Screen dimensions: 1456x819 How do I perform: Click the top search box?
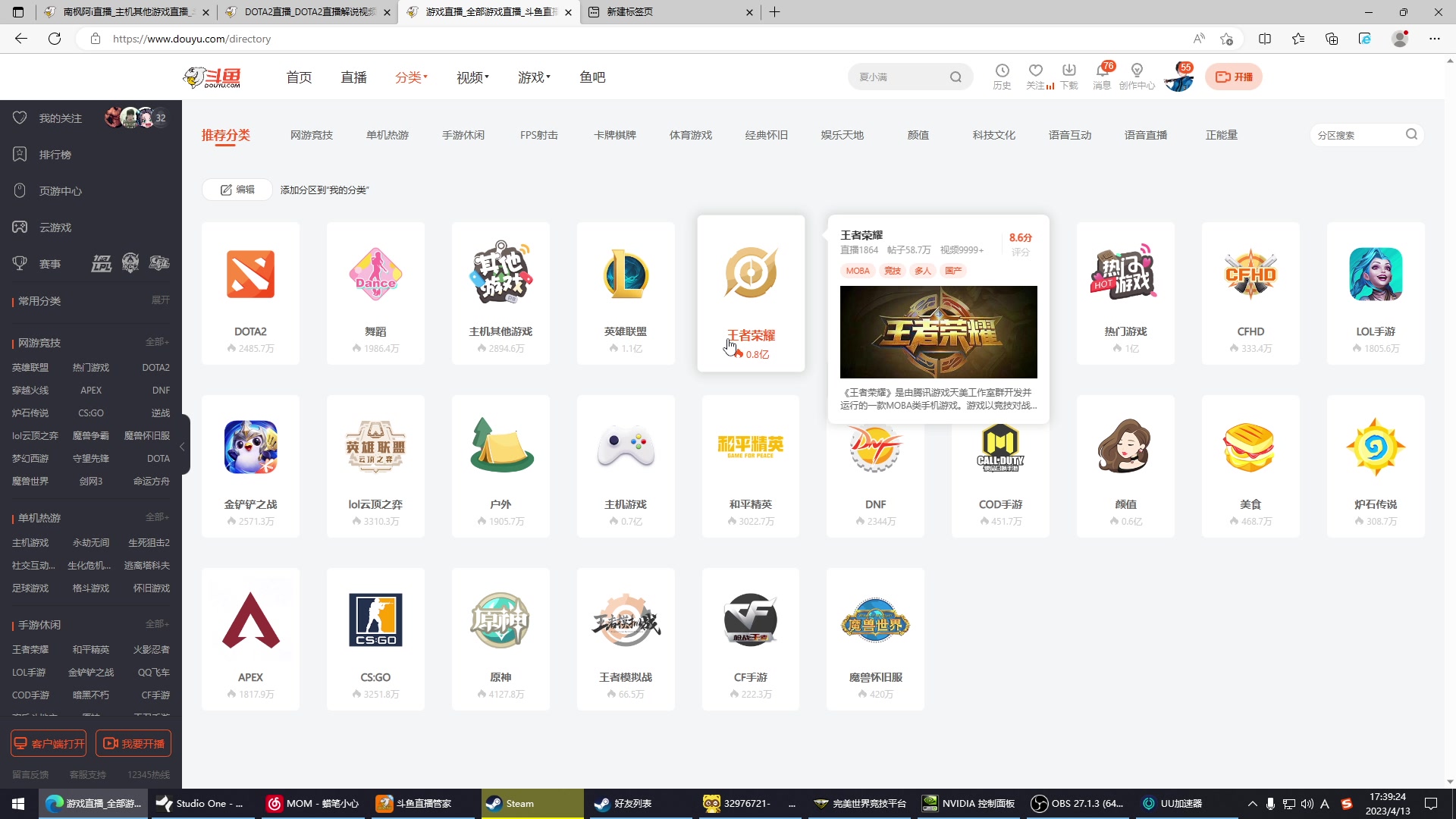(910, 77)
